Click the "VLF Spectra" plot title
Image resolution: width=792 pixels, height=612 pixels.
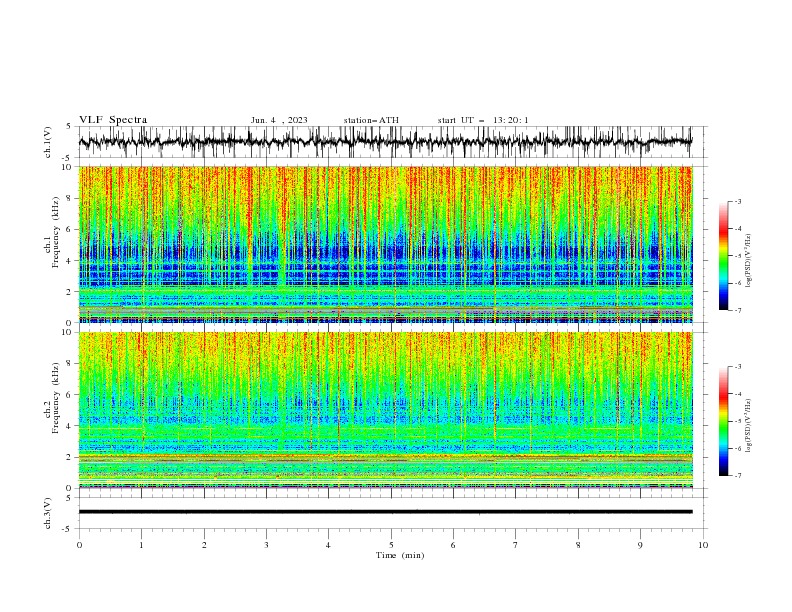113,120
